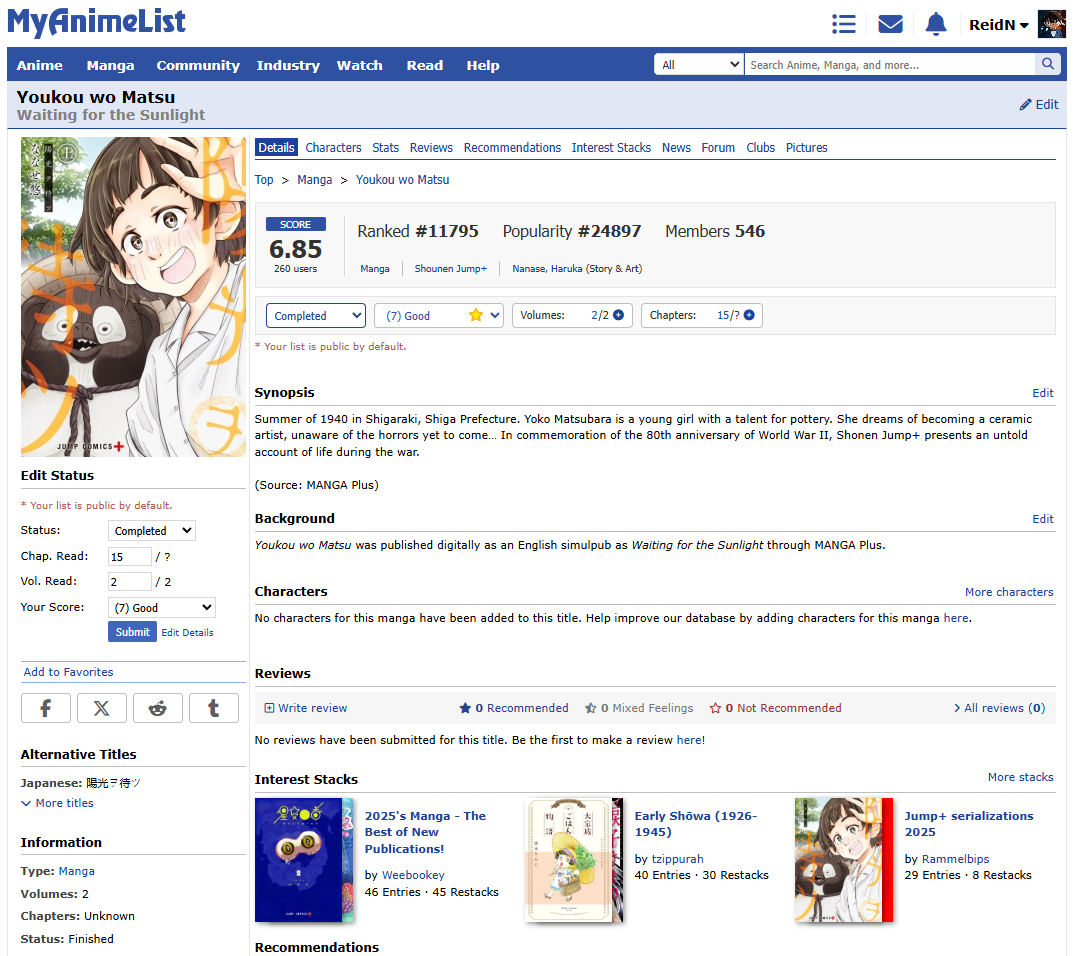The height and width of the screenshot is (956, 1078).
Task: Click the manga cover image
Action: [133, 297]
